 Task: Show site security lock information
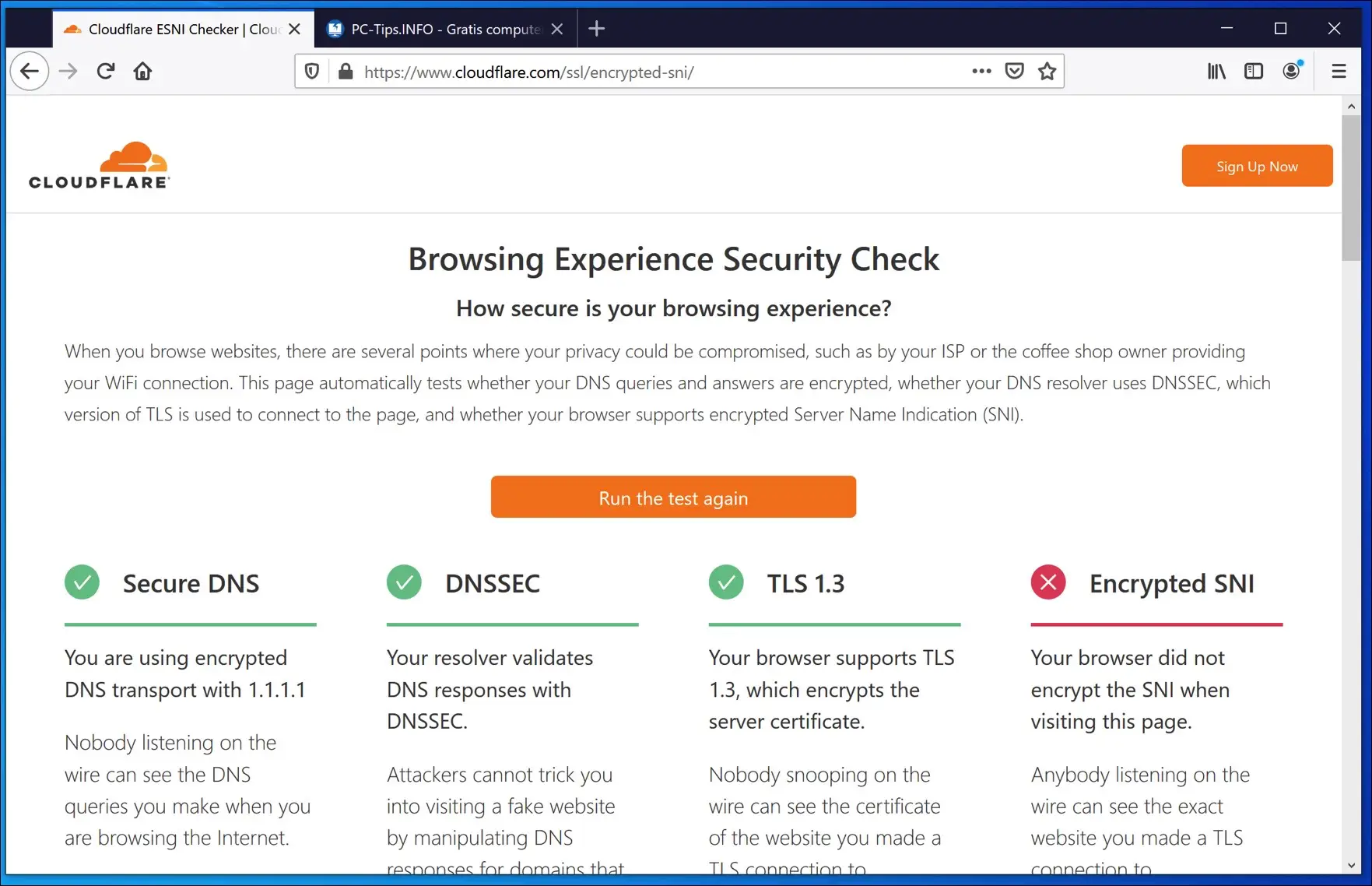click(346, 72)
